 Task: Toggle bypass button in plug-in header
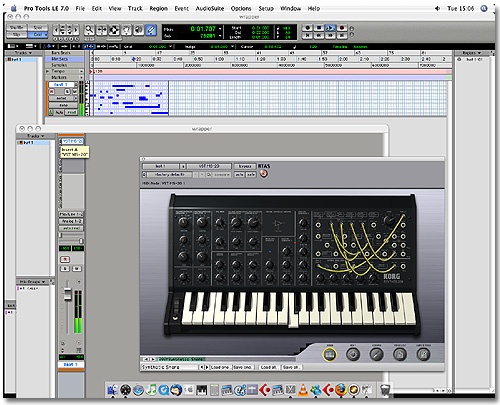click(x=245, y=166)
